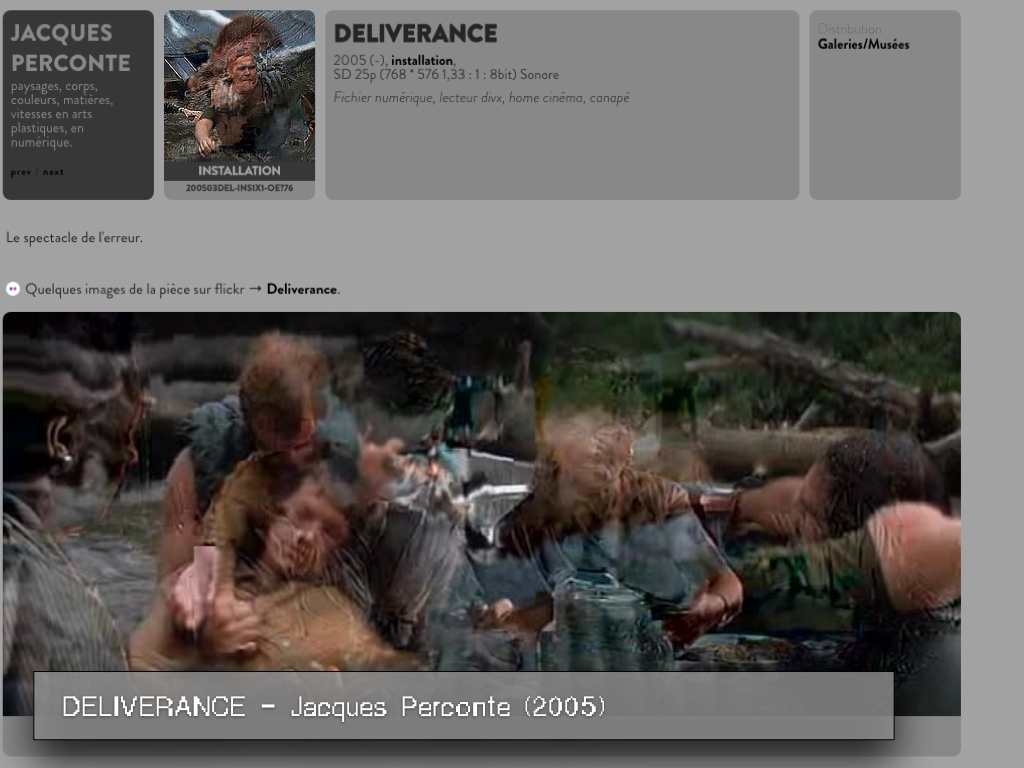Select the SD 25p technical specs line
The height and width of the screenshot is (768, 1024).
446,74
